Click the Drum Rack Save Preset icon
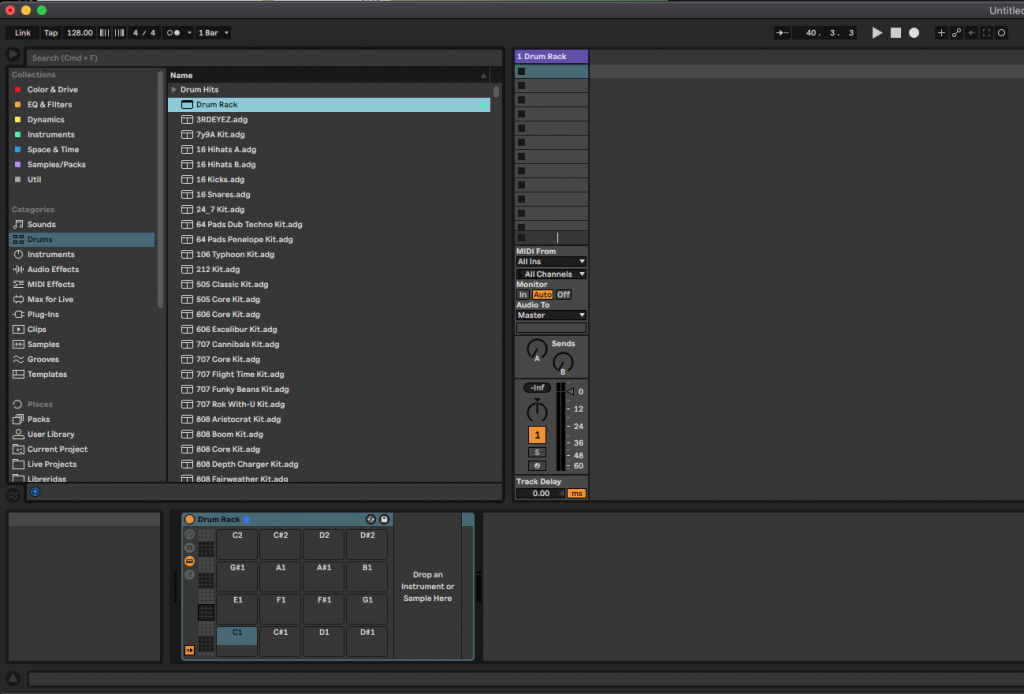The height and width of the screenshot is (694, 1024). point(384,519)
